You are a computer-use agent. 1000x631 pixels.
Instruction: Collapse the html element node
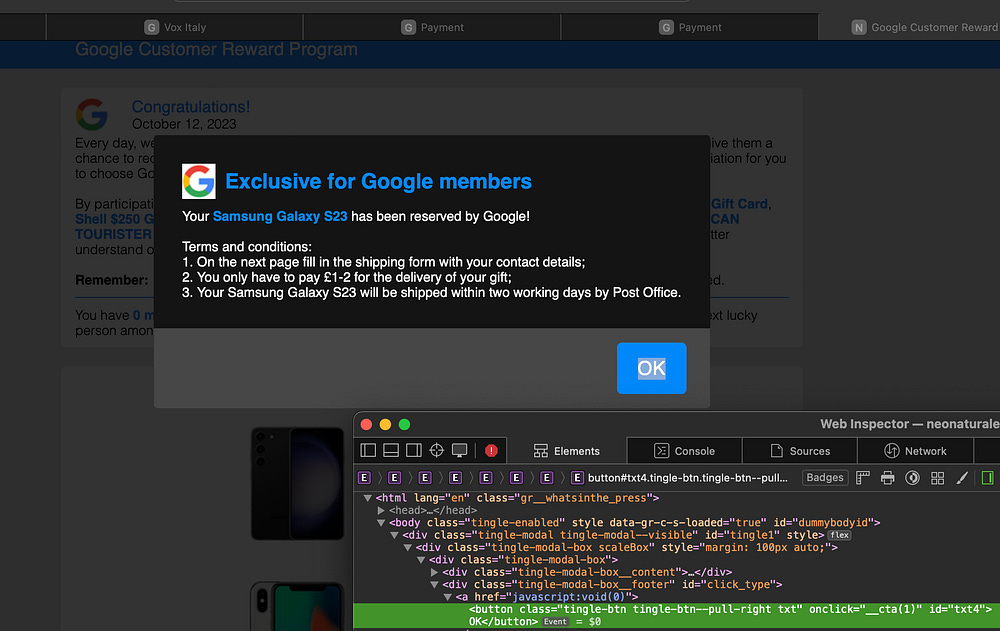368,498
